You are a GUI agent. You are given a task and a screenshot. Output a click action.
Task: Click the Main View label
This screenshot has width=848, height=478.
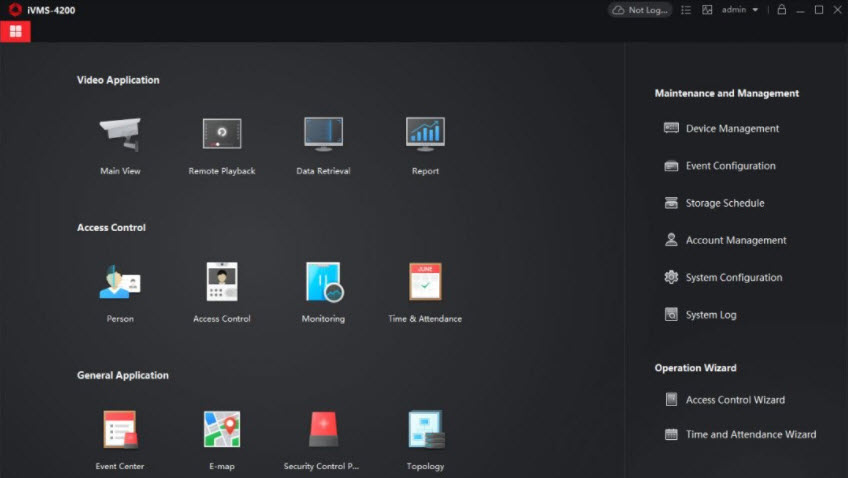tap(120, 171)
